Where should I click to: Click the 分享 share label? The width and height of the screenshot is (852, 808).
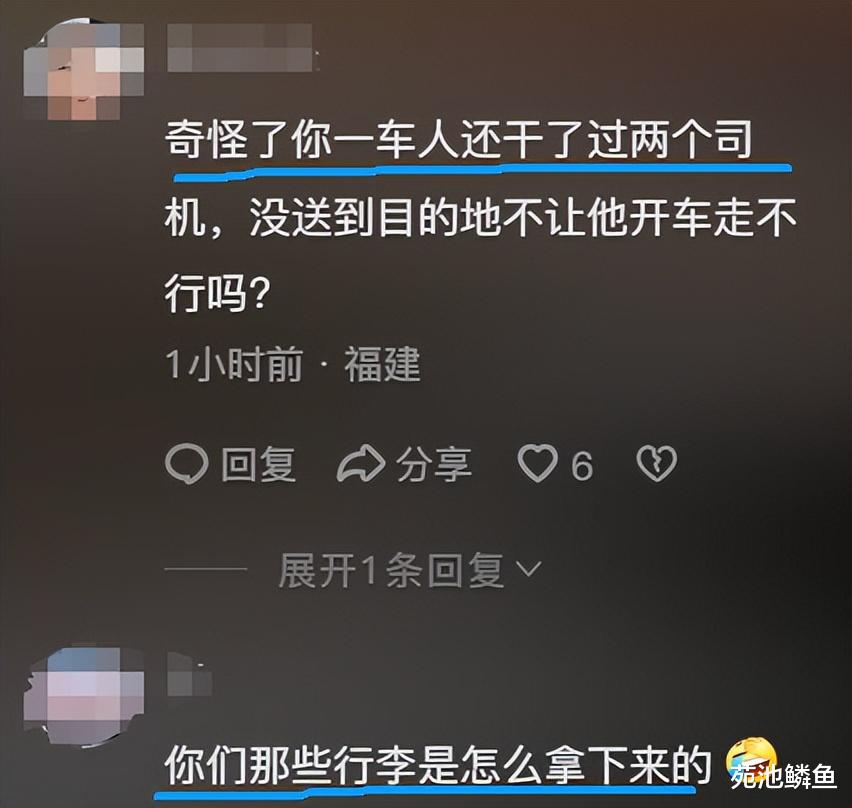(434, 465)
